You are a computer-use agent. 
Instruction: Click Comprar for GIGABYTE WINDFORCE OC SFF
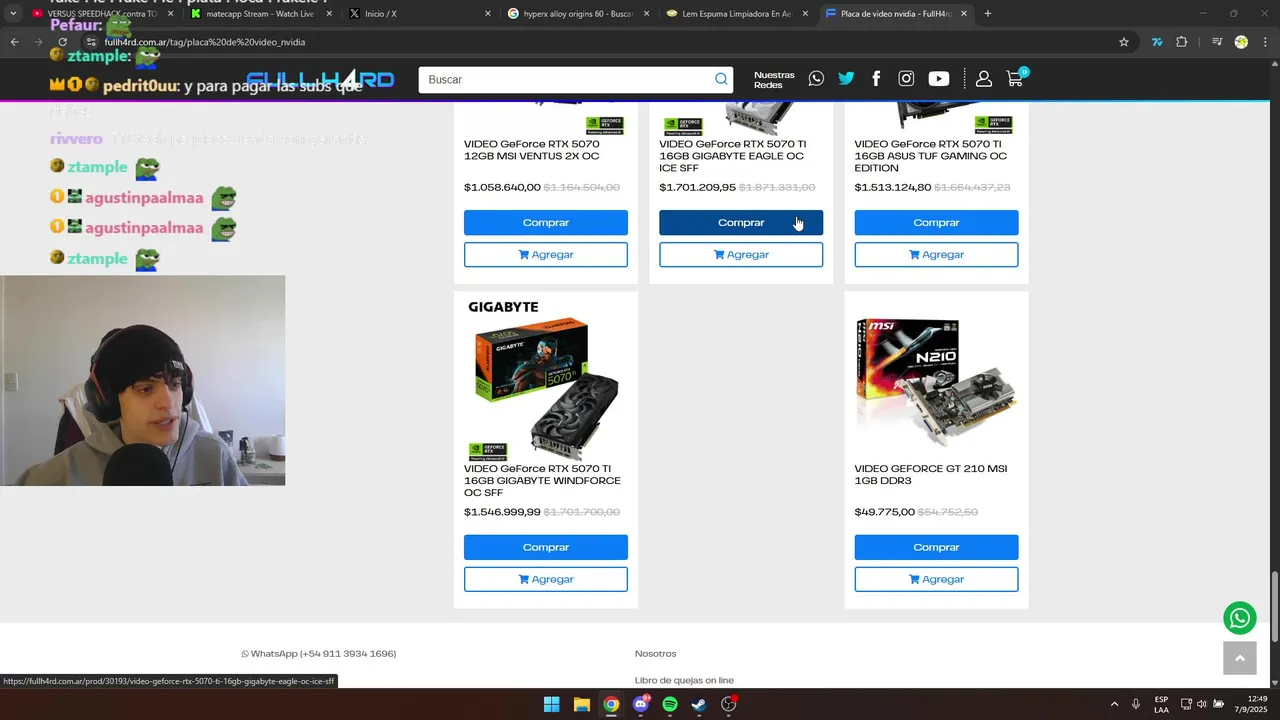click(x=546, y=548)
